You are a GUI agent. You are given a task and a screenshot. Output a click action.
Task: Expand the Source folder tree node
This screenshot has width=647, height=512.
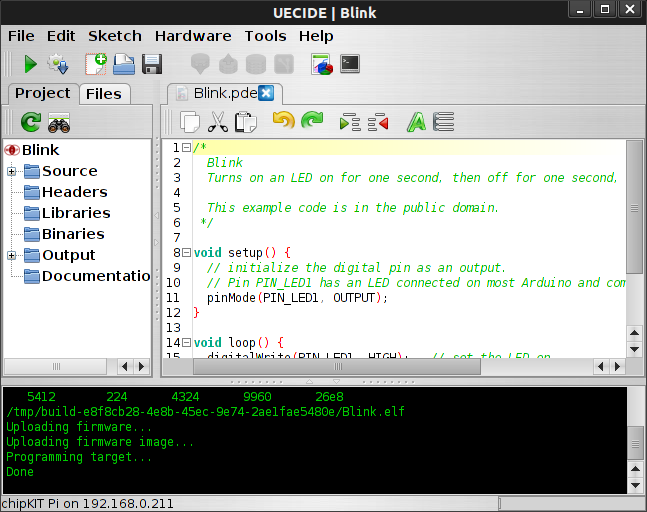[x=12, y=171]
